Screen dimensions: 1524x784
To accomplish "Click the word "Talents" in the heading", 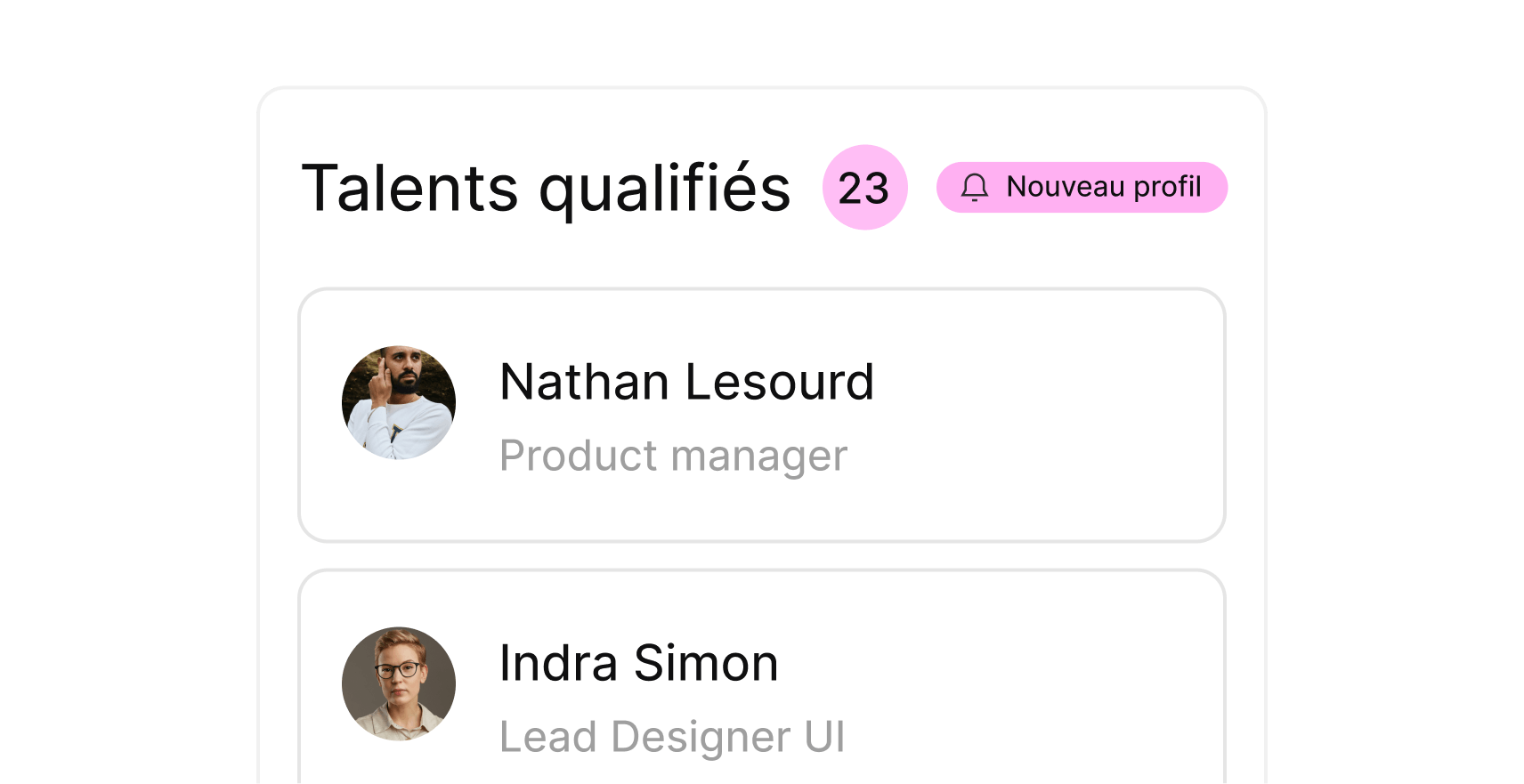I will (409, 189).
